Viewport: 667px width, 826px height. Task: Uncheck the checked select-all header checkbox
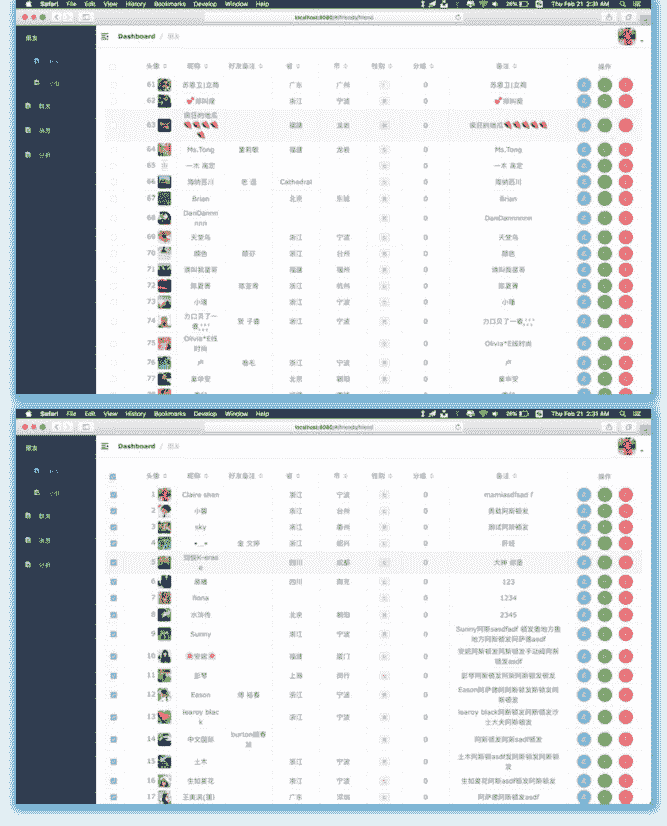coord(113,476)
